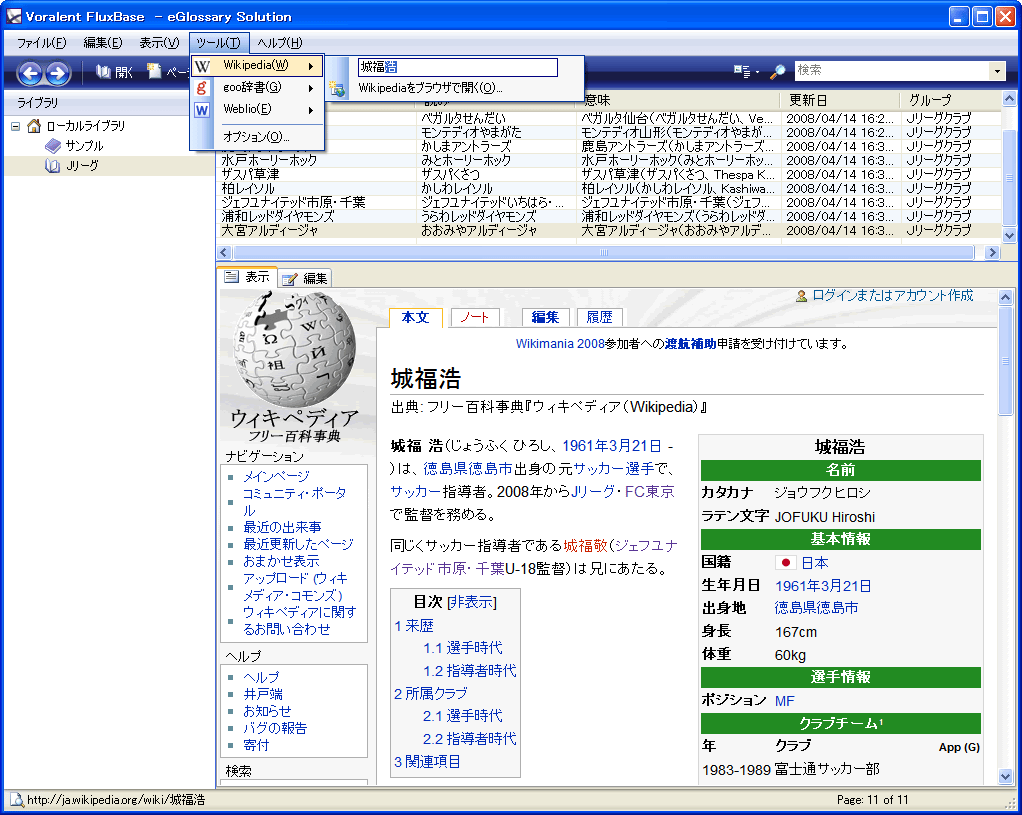The image size is (1022, 815).
Task: Click the 徳島県徳島市 link in article text
Action: tap(468, 469)
